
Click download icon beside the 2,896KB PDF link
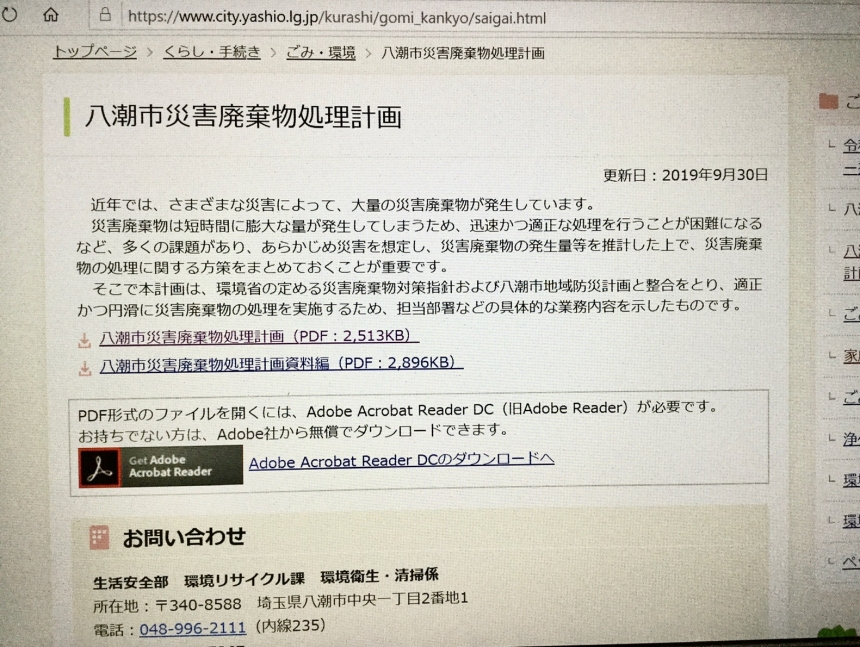coord(85,368)
